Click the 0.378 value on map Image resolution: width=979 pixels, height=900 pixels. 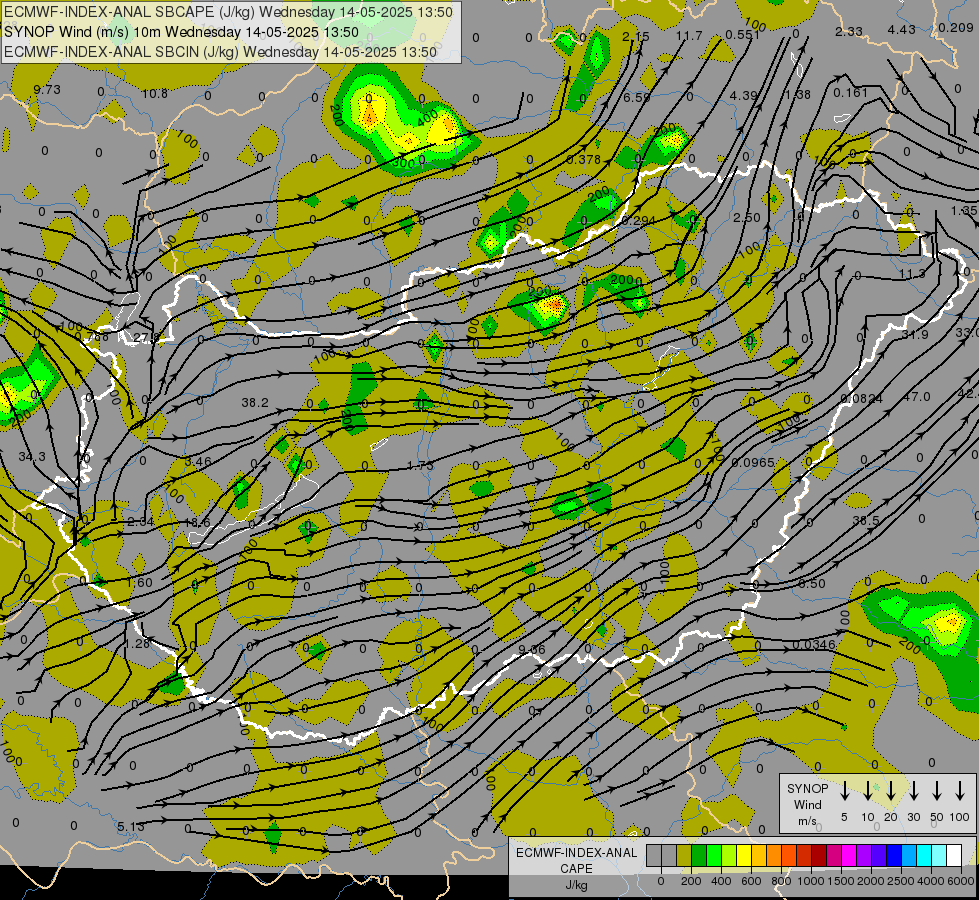(x=584, y=160)
